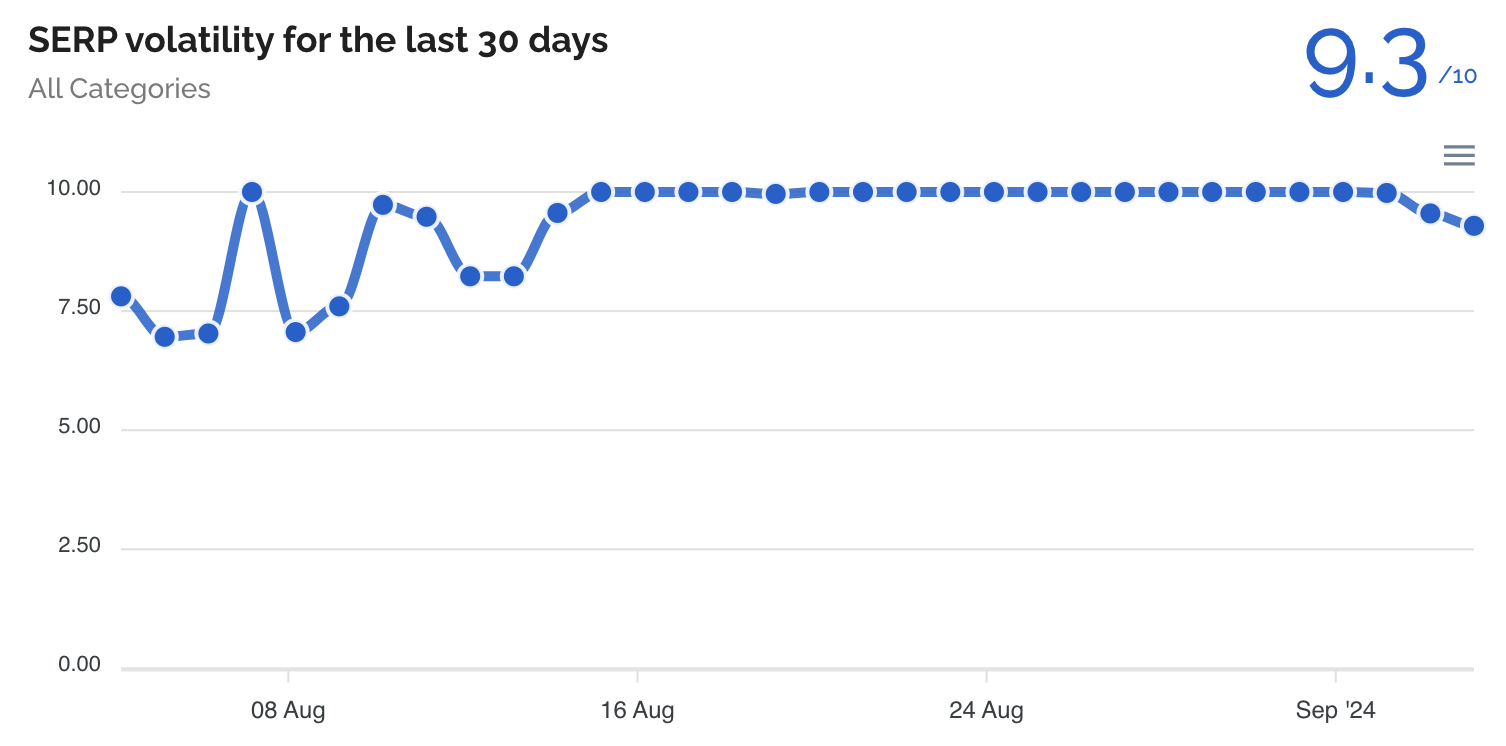Select the All Categories subtitle

click(x=119, y=89)
